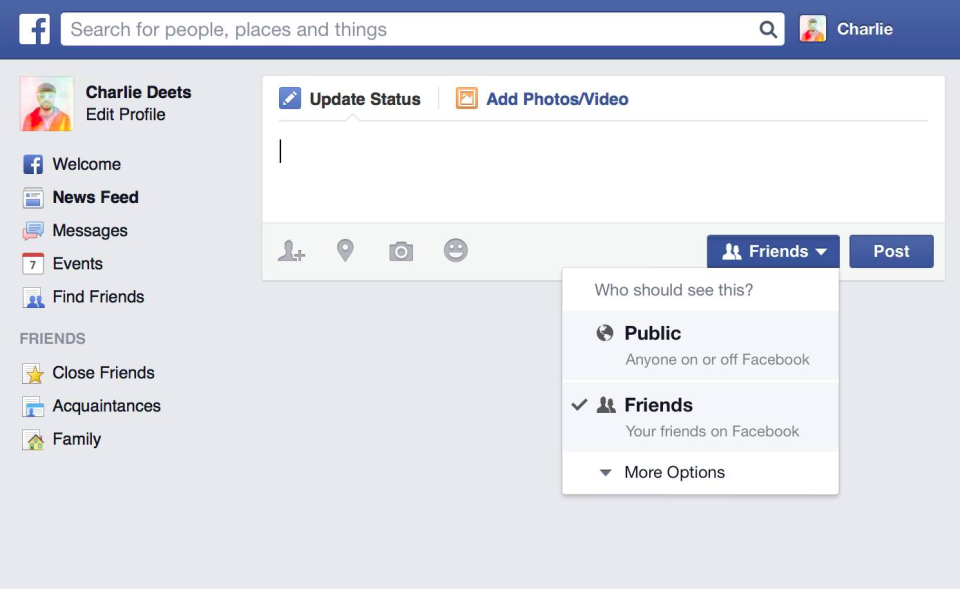This screenshot has width=960, height=589.
Task: Click the smiley feeling/activity icon
Action: (x=455, y=251)
